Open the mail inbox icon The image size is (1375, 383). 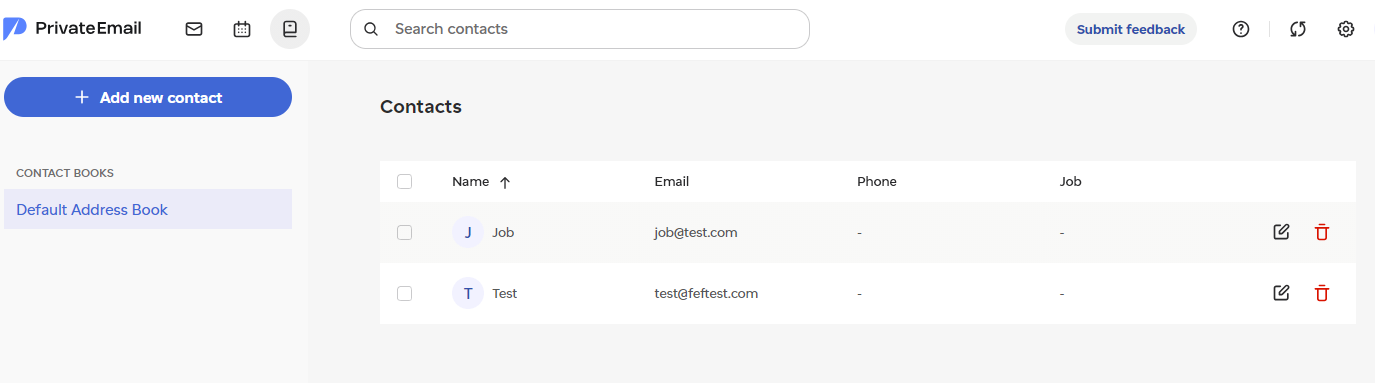tap(194, 29)
